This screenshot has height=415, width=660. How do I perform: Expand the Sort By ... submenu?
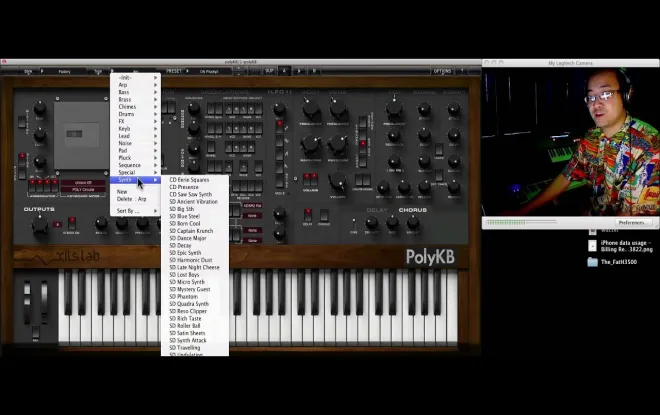tap(135, 211)
